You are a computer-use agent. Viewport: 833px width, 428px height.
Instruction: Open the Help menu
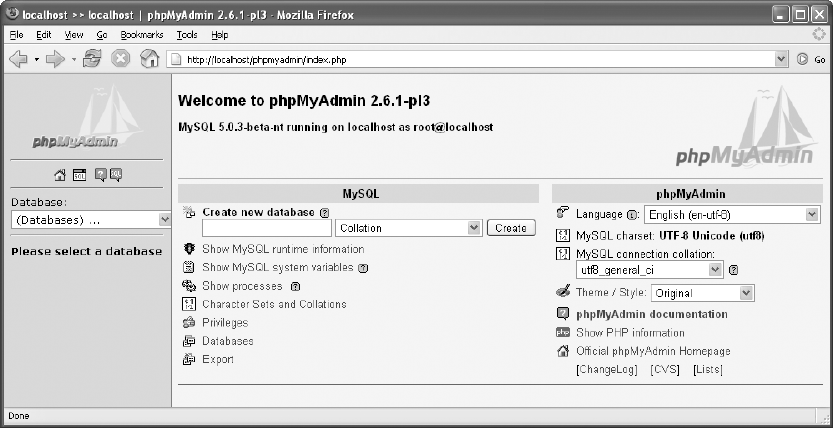pos(219,35)
